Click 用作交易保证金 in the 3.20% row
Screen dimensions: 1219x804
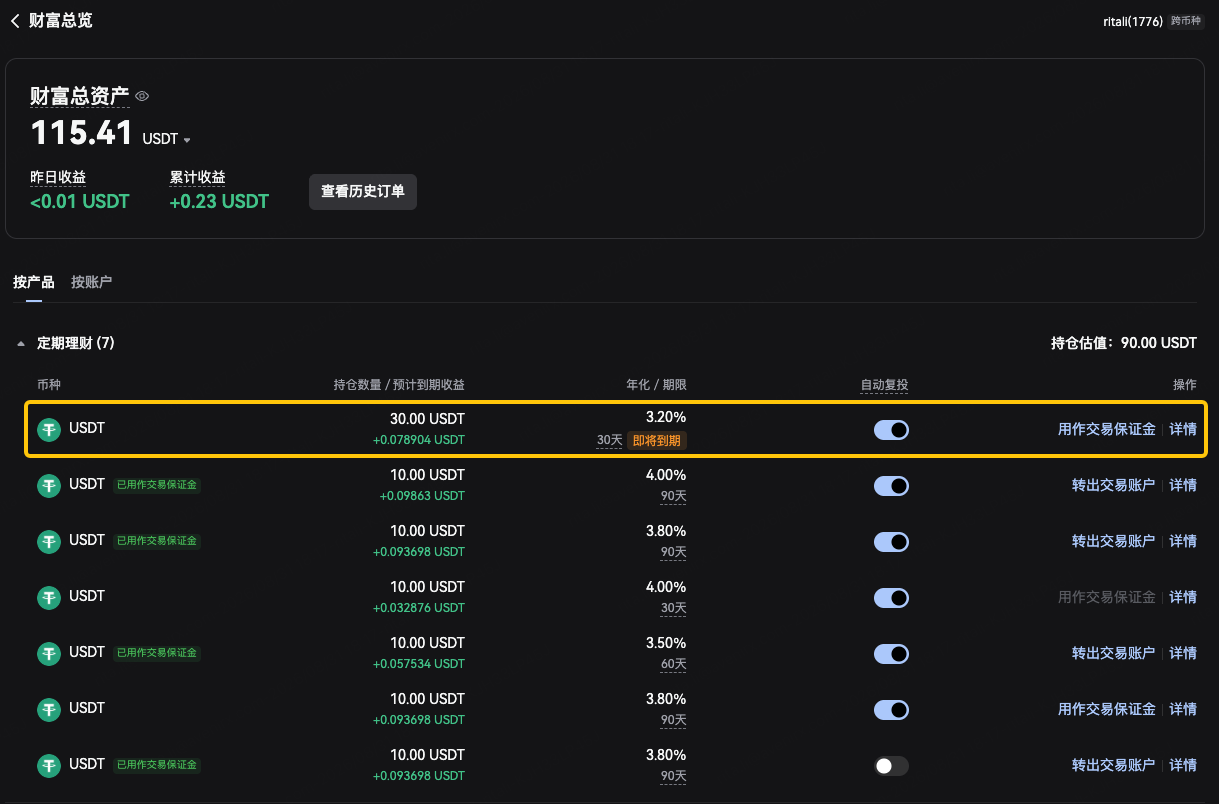1106,429
